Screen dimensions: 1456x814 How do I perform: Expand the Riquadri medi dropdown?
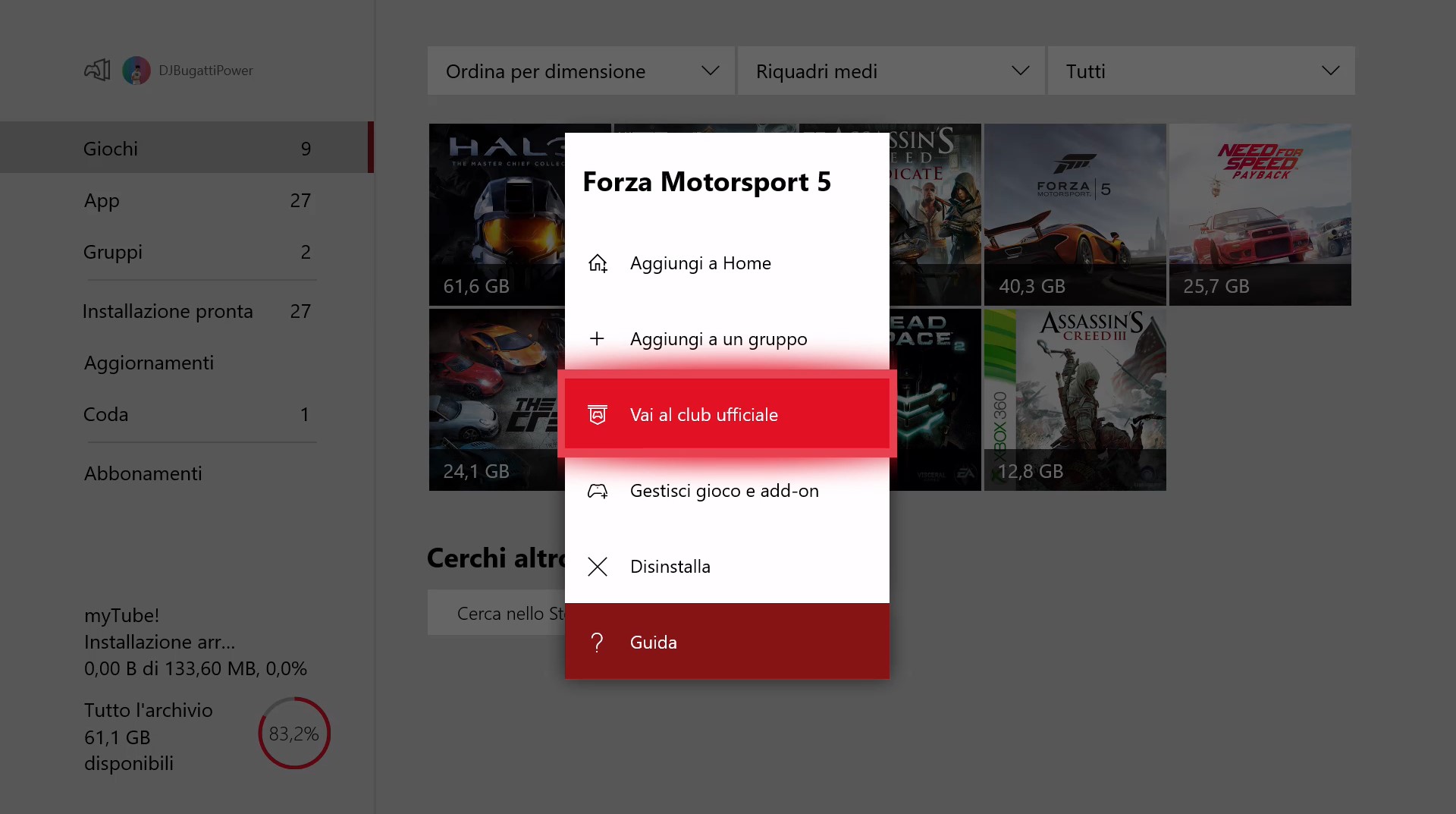click(x=891, y=71)
